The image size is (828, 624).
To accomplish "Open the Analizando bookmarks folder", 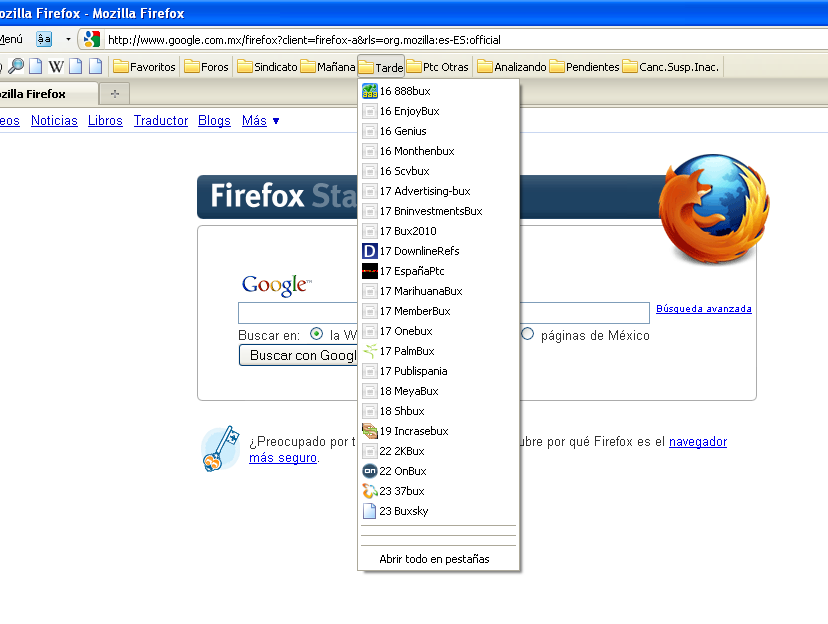I will click(512, 67).
